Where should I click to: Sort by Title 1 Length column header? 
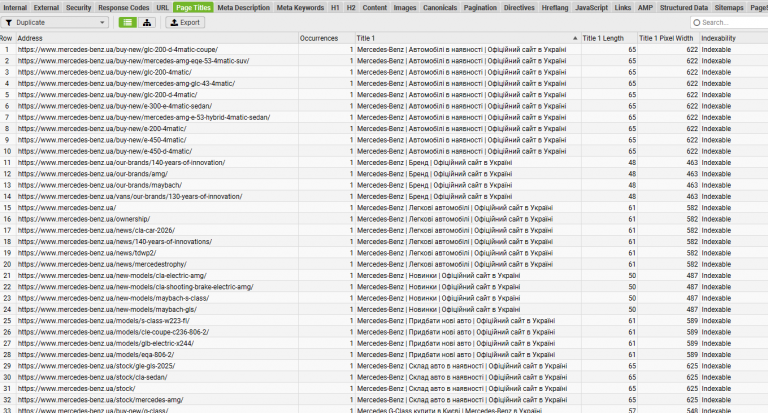tap(609, 38)
